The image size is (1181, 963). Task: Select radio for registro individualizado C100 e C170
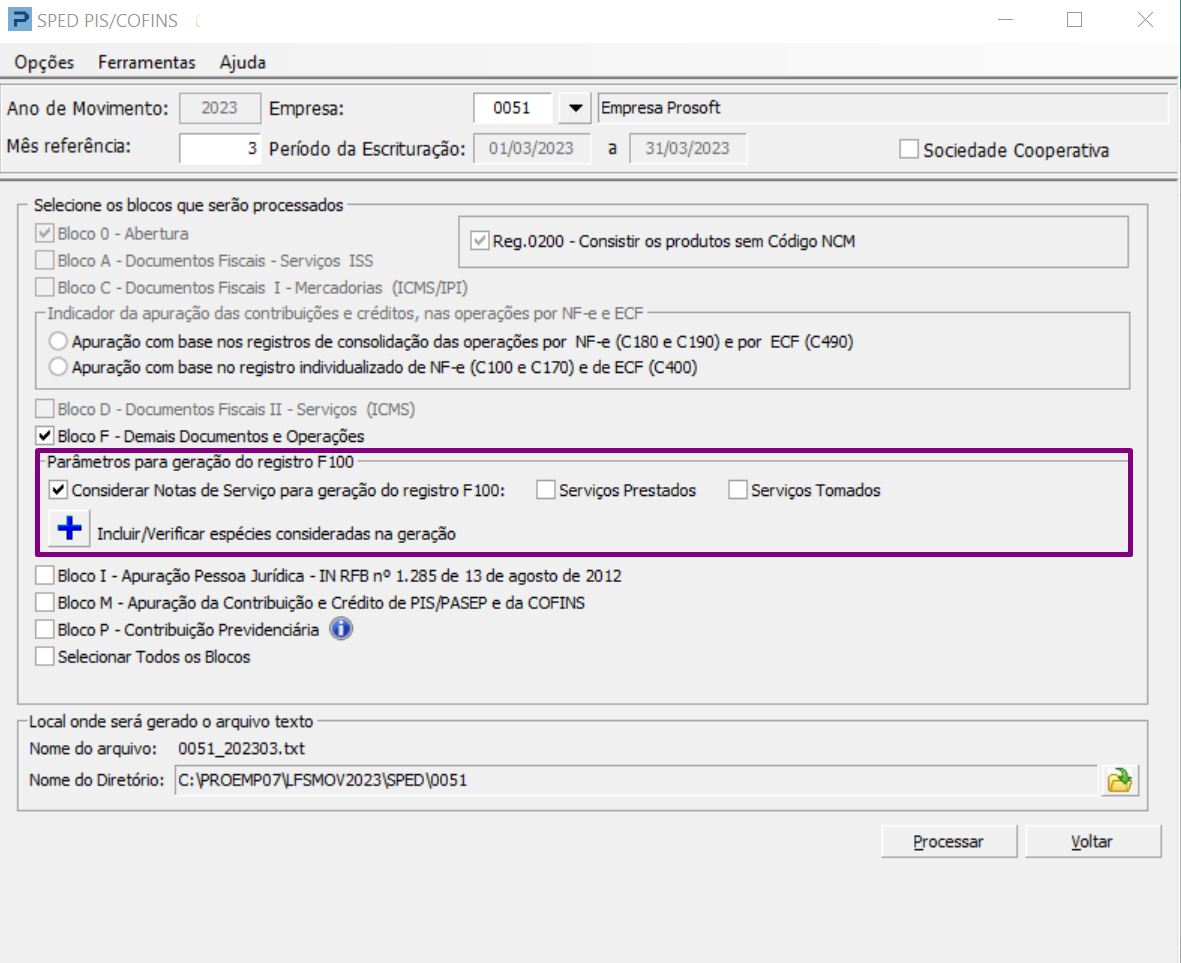click(x=58, y=367)
